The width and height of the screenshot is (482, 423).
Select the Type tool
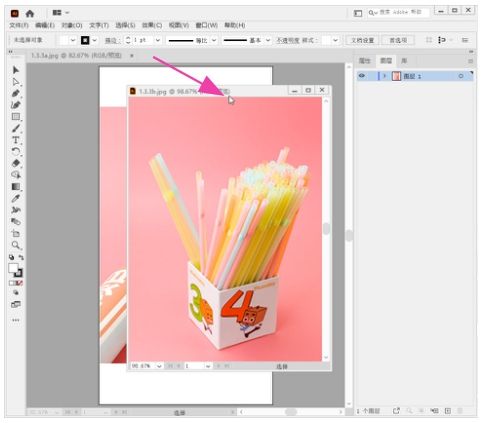(x=16, y=140)
